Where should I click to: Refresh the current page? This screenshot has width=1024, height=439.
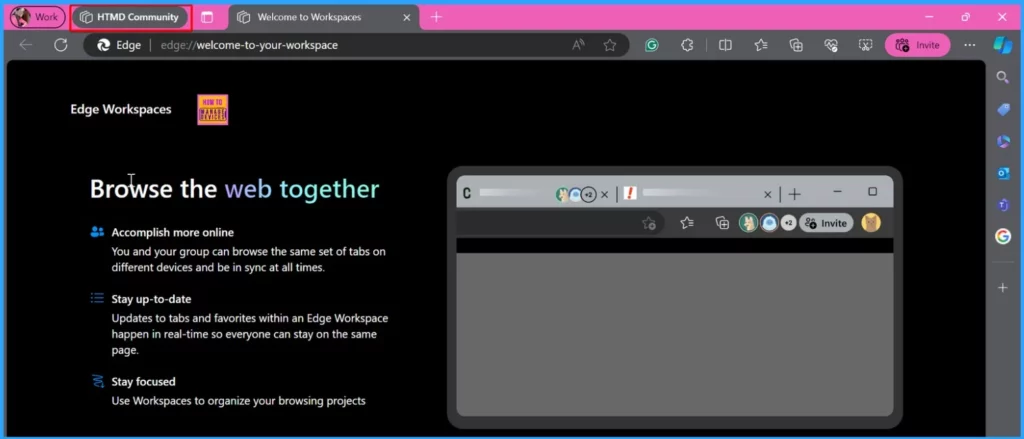61,45
